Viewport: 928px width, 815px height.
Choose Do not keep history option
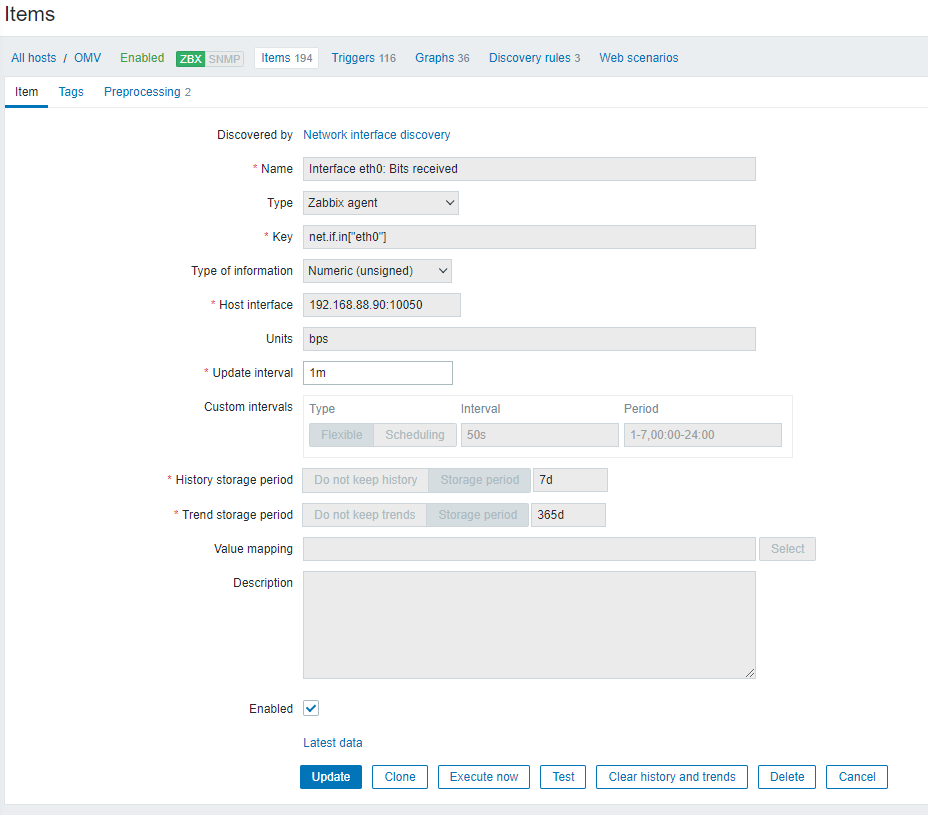coord(366,480)
